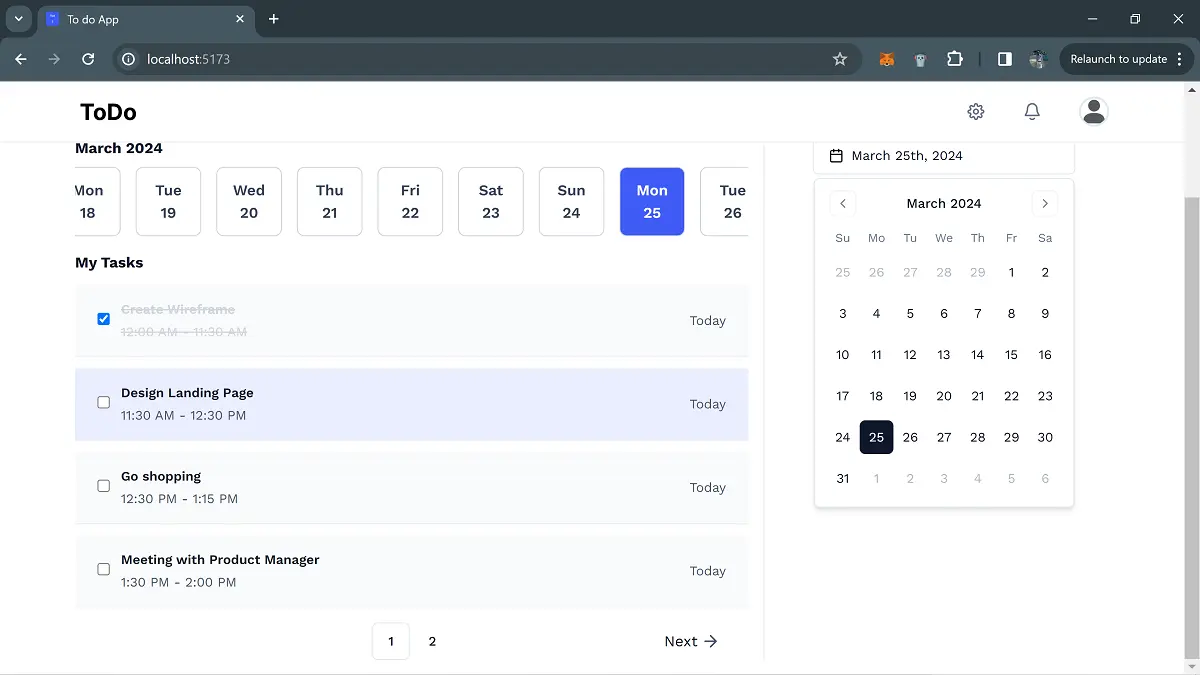This screenshot has height=675, width=1200.
Task: Open the user profile avatar
Action: click(x=1094, y=111)
